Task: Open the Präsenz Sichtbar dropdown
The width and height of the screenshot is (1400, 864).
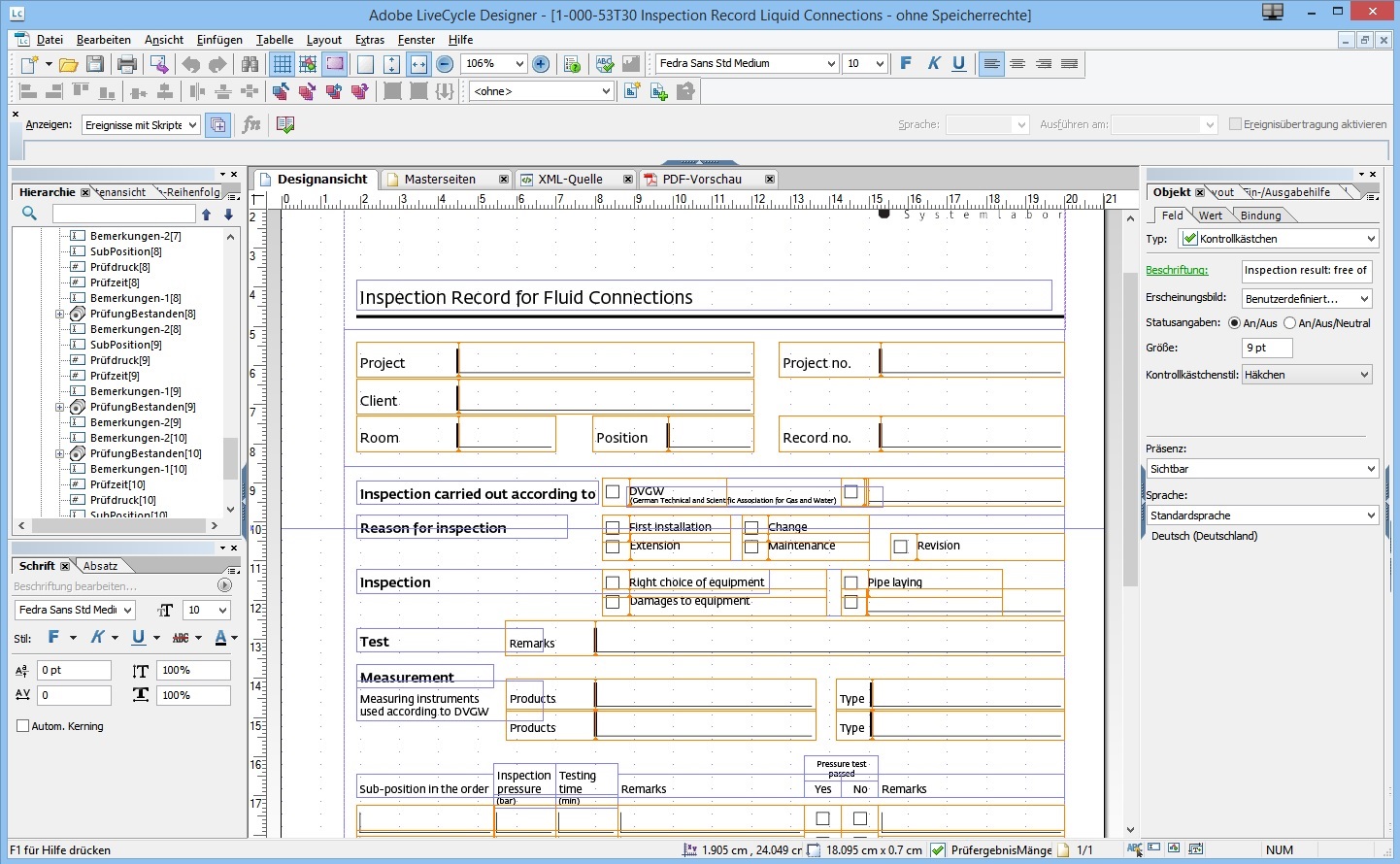Action: click(x=1262, y=469)
